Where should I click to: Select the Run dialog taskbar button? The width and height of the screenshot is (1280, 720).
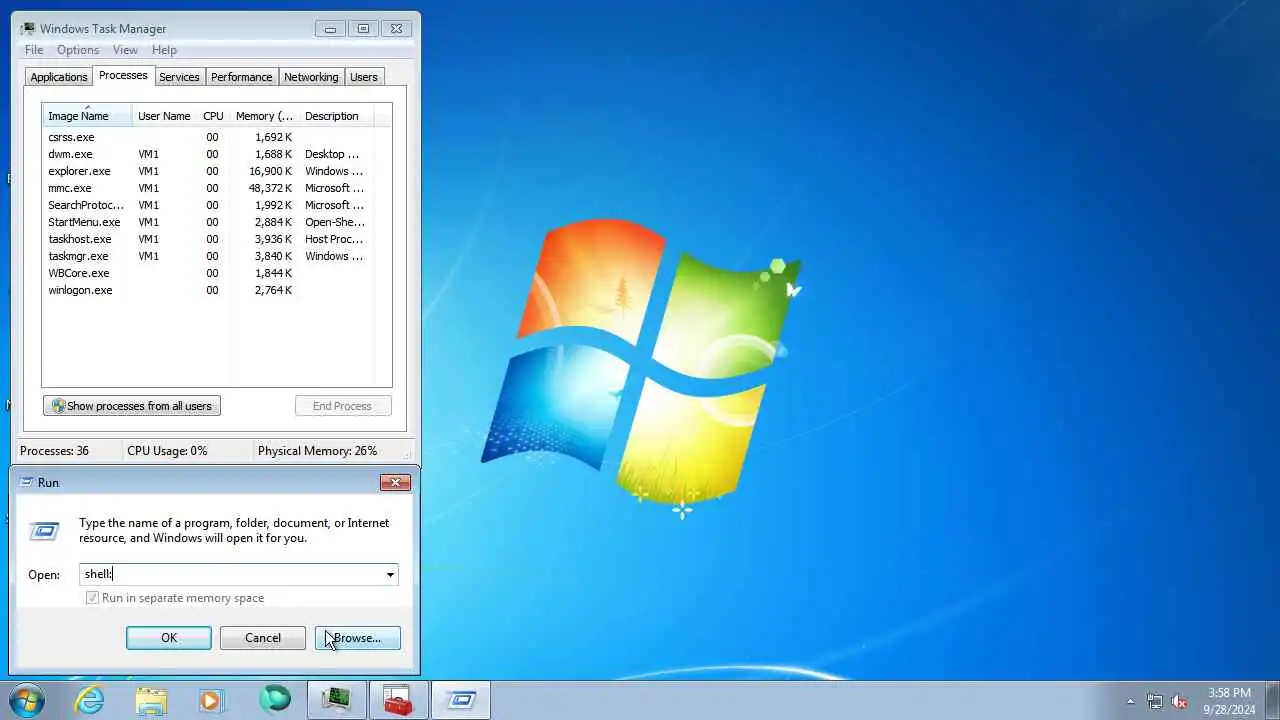click(x=460, y=700)
